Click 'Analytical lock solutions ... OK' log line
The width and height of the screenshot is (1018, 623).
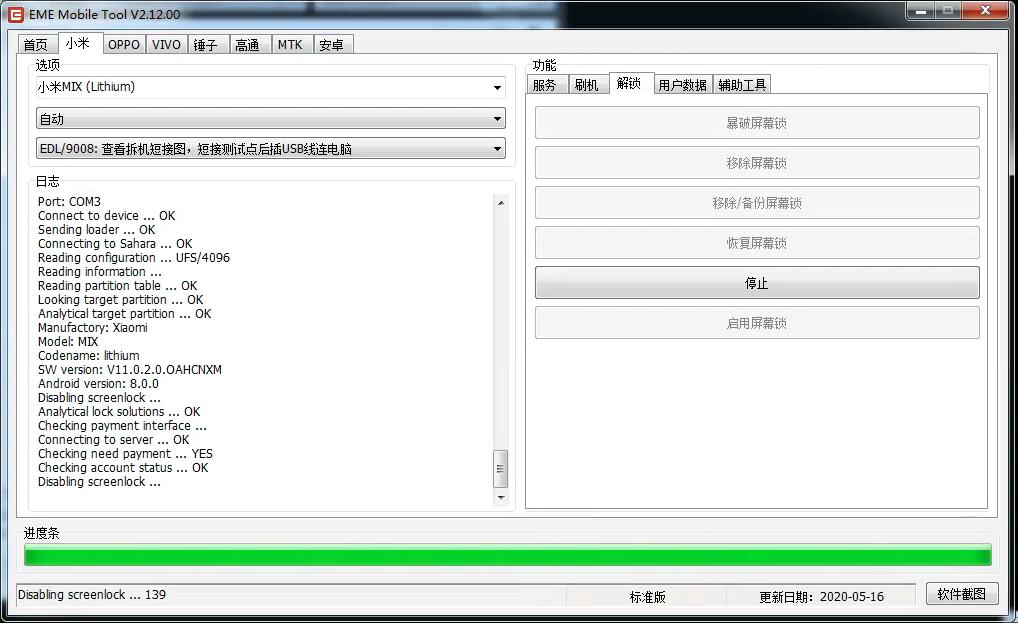coord(119,412)
